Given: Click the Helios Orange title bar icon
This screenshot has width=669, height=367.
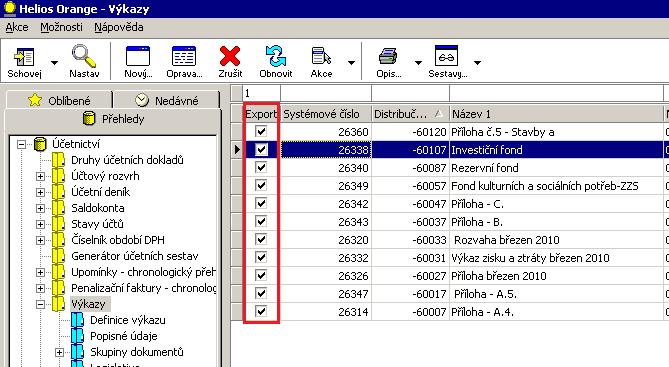Looking at the screenshot, I should click(9, 8).
